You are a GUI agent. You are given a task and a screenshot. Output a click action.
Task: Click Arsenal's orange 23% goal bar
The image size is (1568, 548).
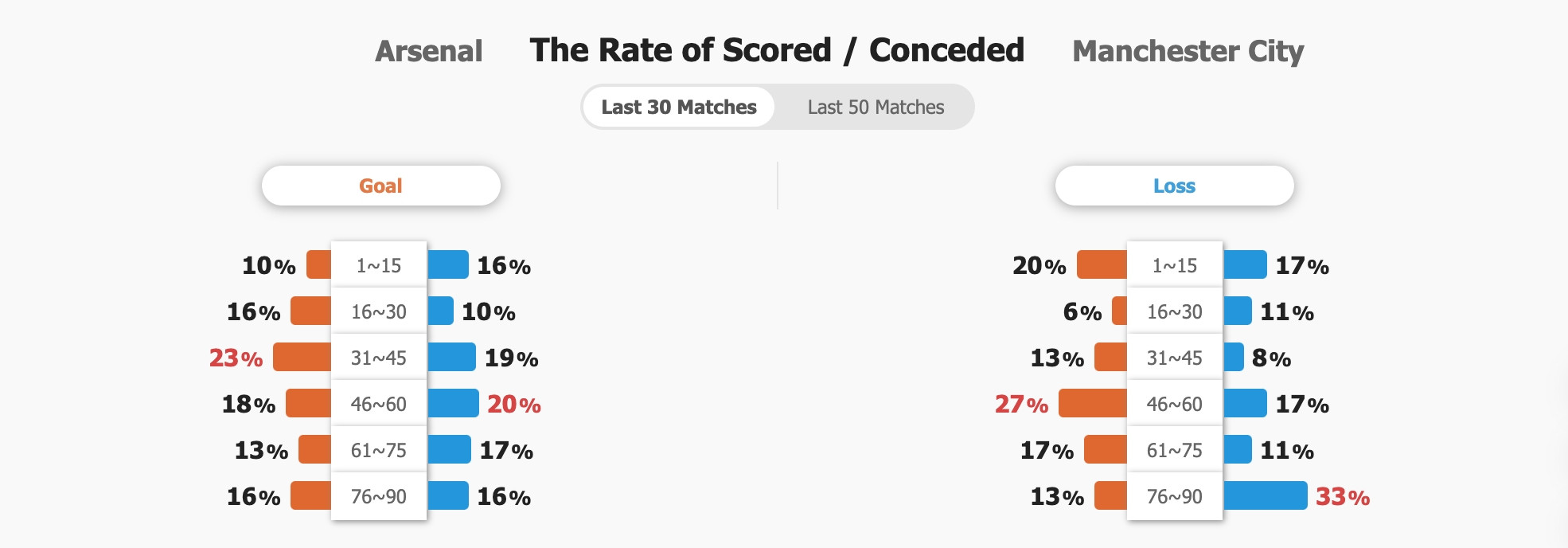302,357
